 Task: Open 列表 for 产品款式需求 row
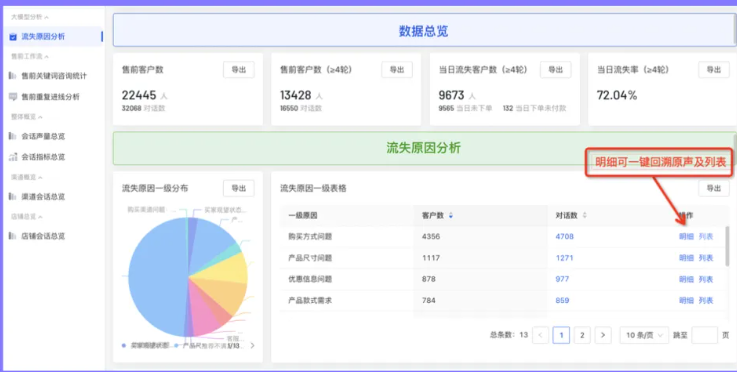coord(706,301)
